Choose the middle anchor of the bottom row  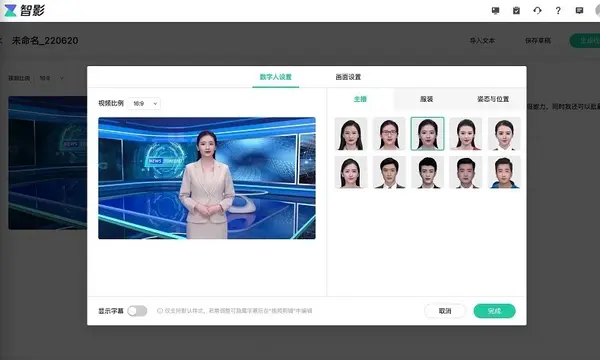[427, 172]
